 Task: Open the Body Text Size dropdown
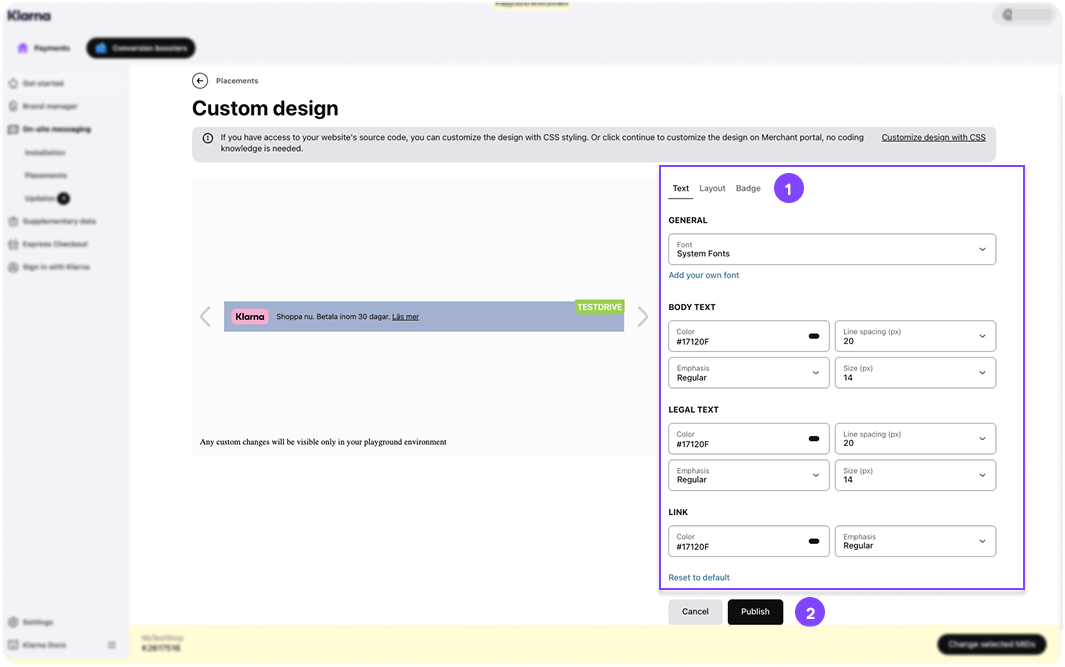click(x=914, y=372)
